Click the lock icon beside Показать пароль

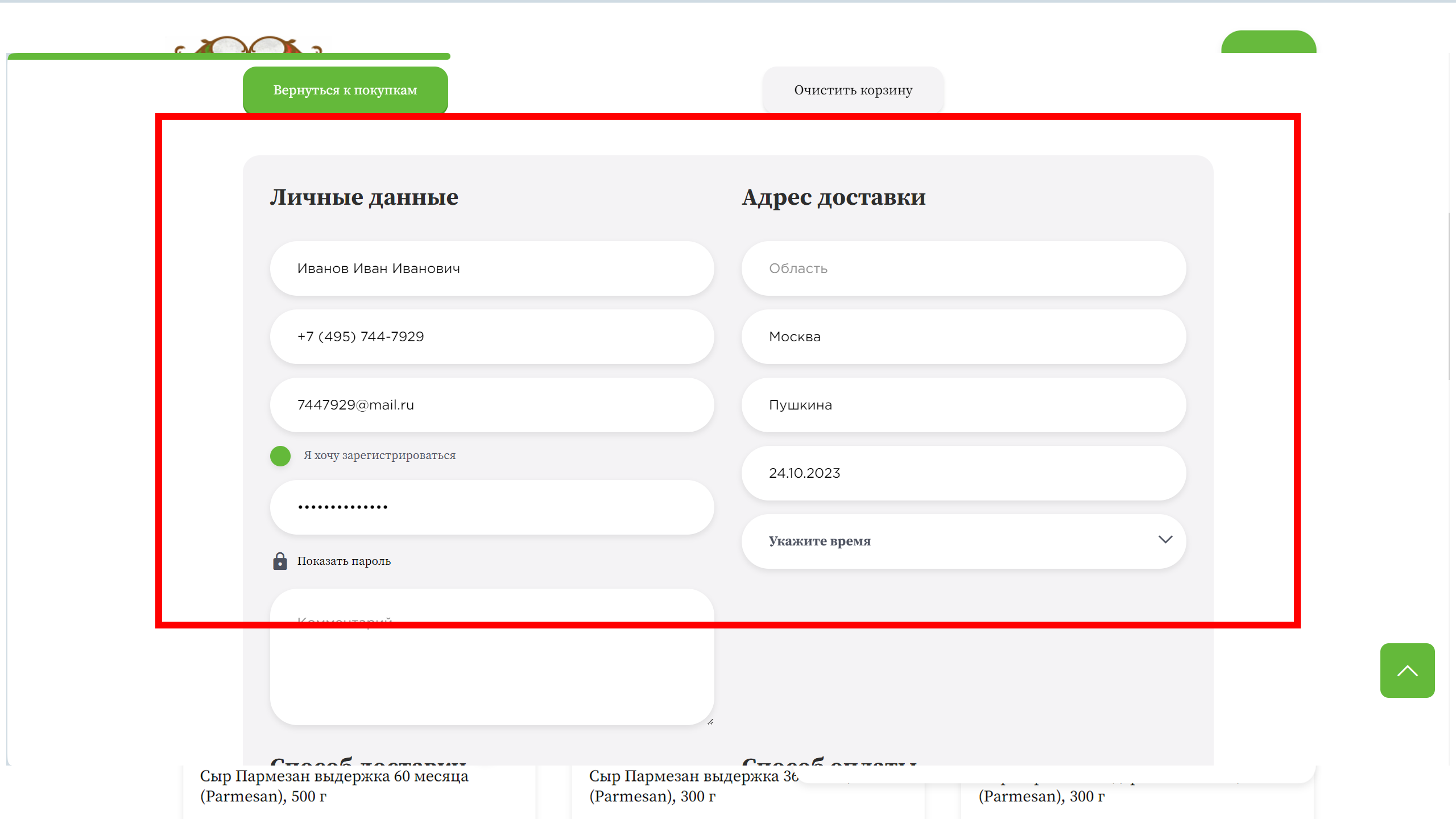[280, 561]
